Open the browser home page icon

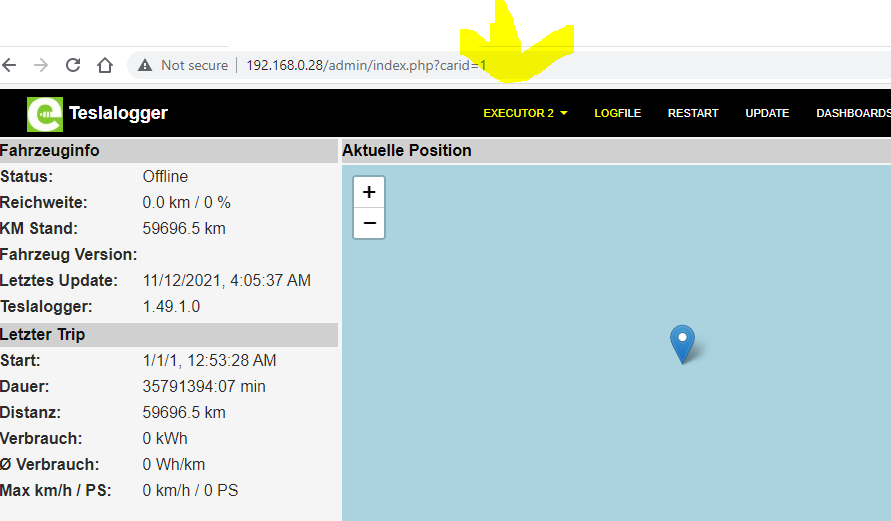tap(105, 65)
